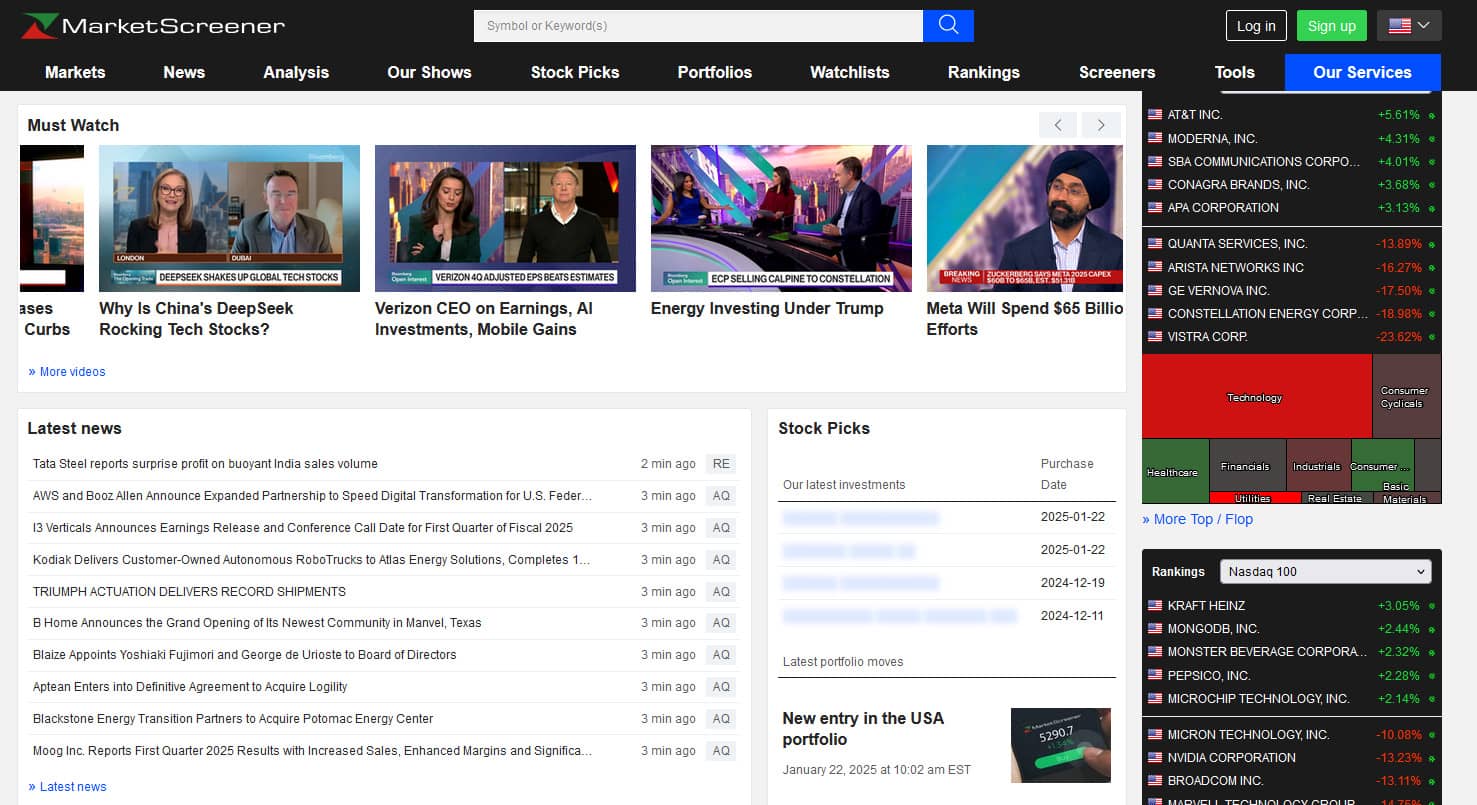Viewport: 1477px width, 805px height.
Task: Click the red Technology sector heatmap tile
Action: click(x=1256, y=397)
